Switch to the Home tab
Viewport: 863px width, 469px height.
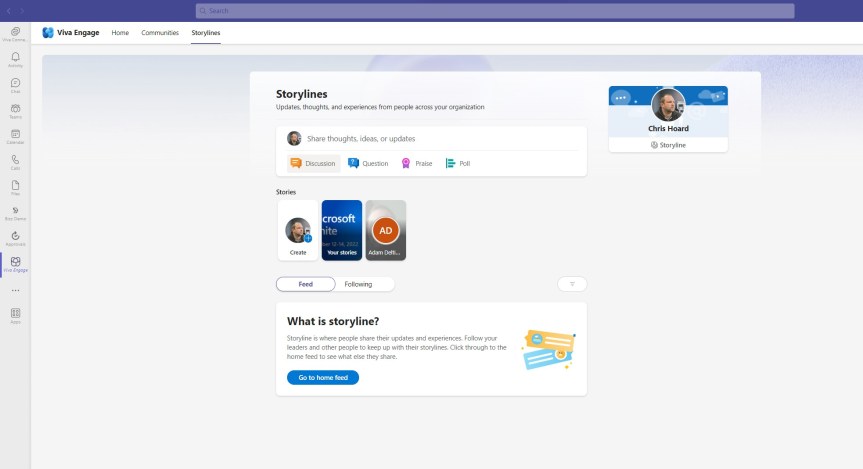pyautogui.click(x=120, y=32)
